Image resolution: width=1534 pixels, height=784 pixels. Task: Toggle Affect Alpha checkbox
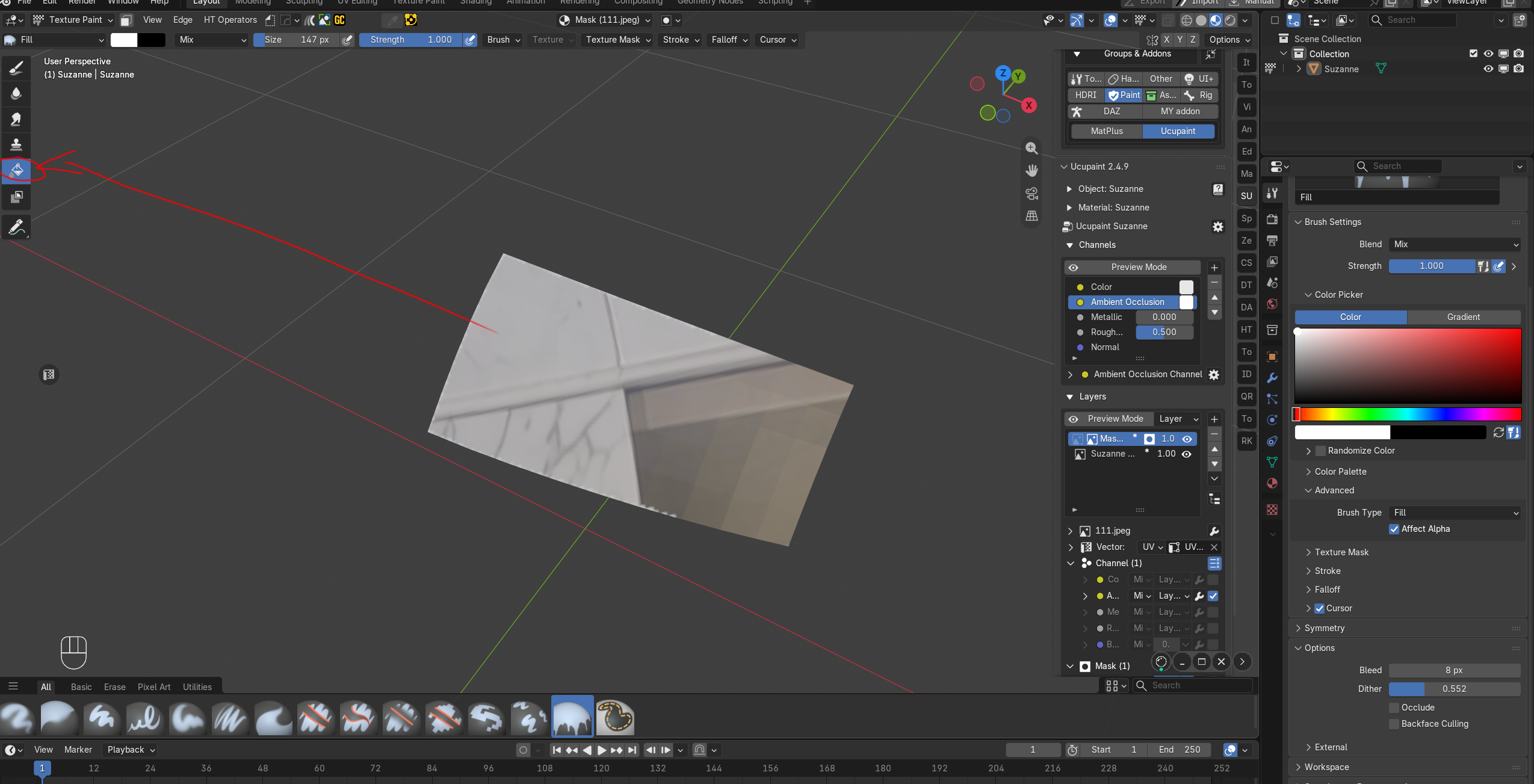[1394, 529]
